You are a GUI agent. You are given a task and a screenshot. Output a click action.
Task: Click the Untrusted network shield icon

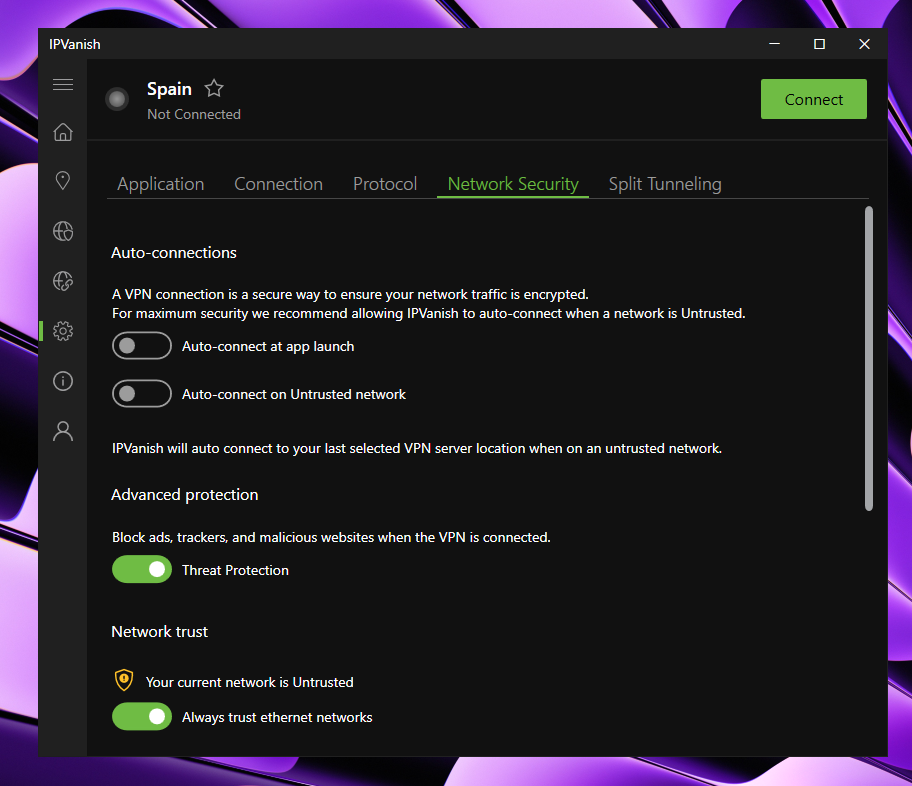click(124, 680)
